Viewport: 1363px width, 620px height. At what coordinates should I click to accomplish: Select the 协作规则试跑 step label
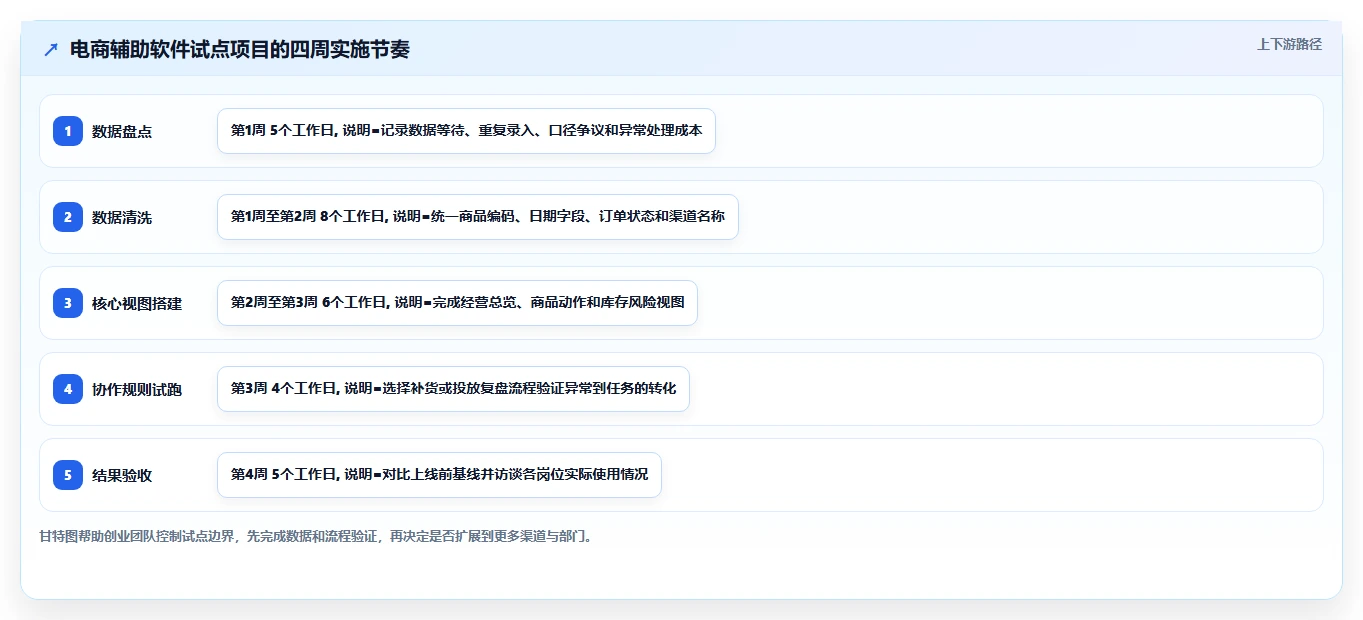(x=137, y=389)
